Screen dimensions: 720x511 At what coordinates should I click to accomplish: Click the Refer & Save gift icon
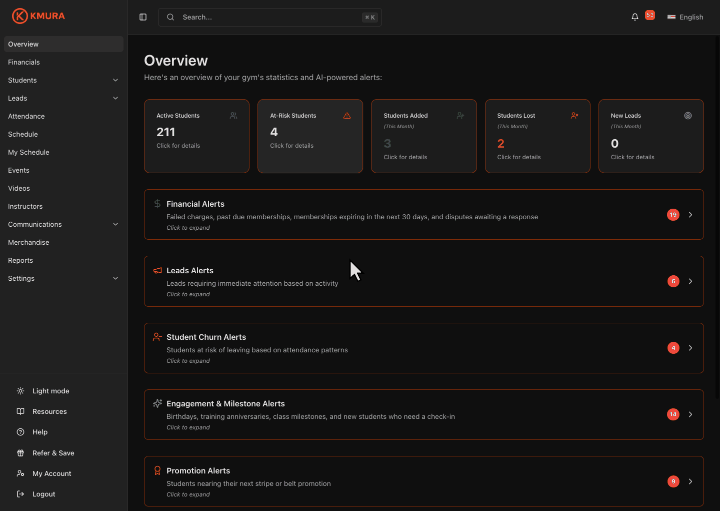[x=20, y=453]
